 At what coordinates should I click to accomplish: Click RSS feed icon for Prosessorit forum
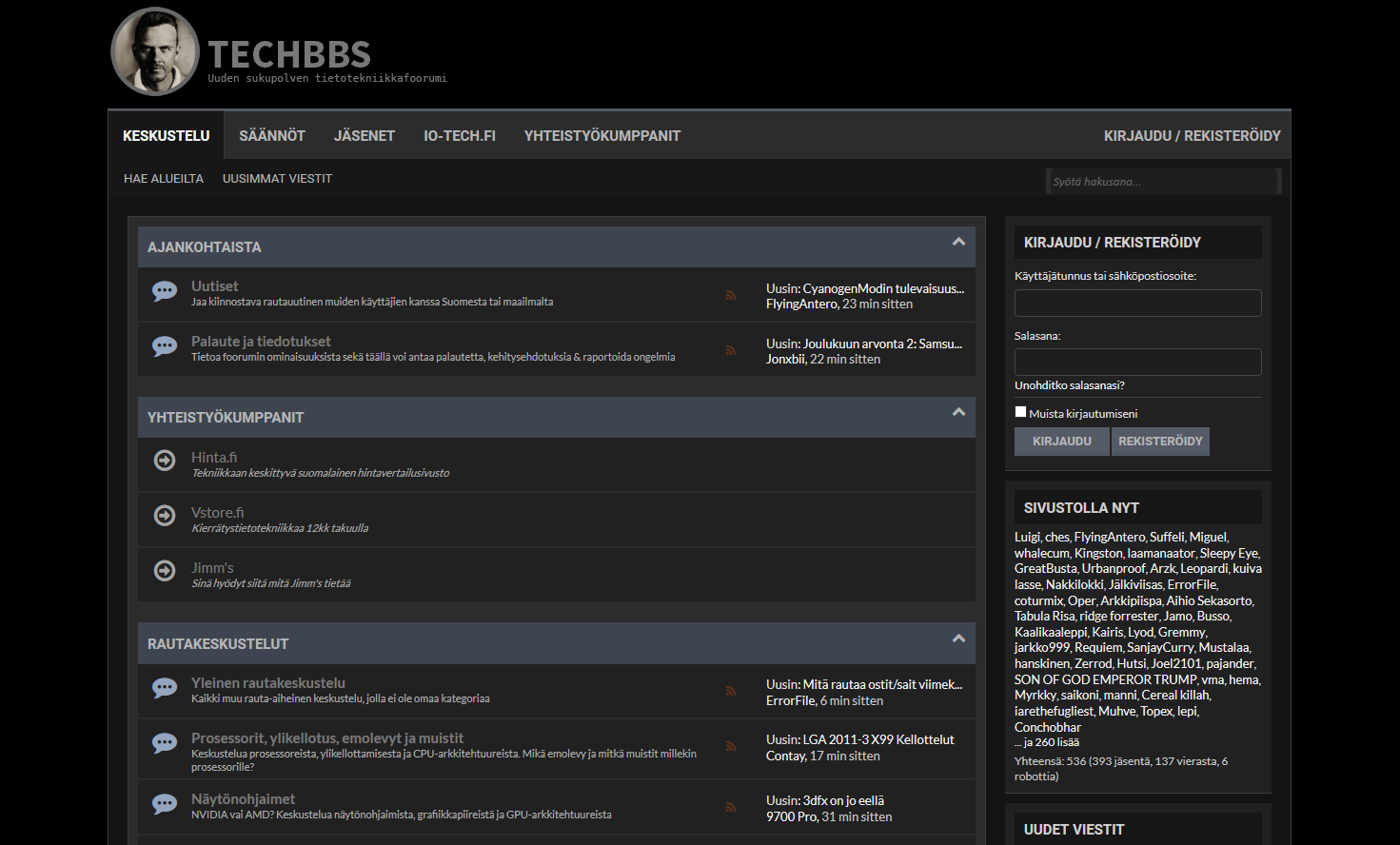[731, 746]
